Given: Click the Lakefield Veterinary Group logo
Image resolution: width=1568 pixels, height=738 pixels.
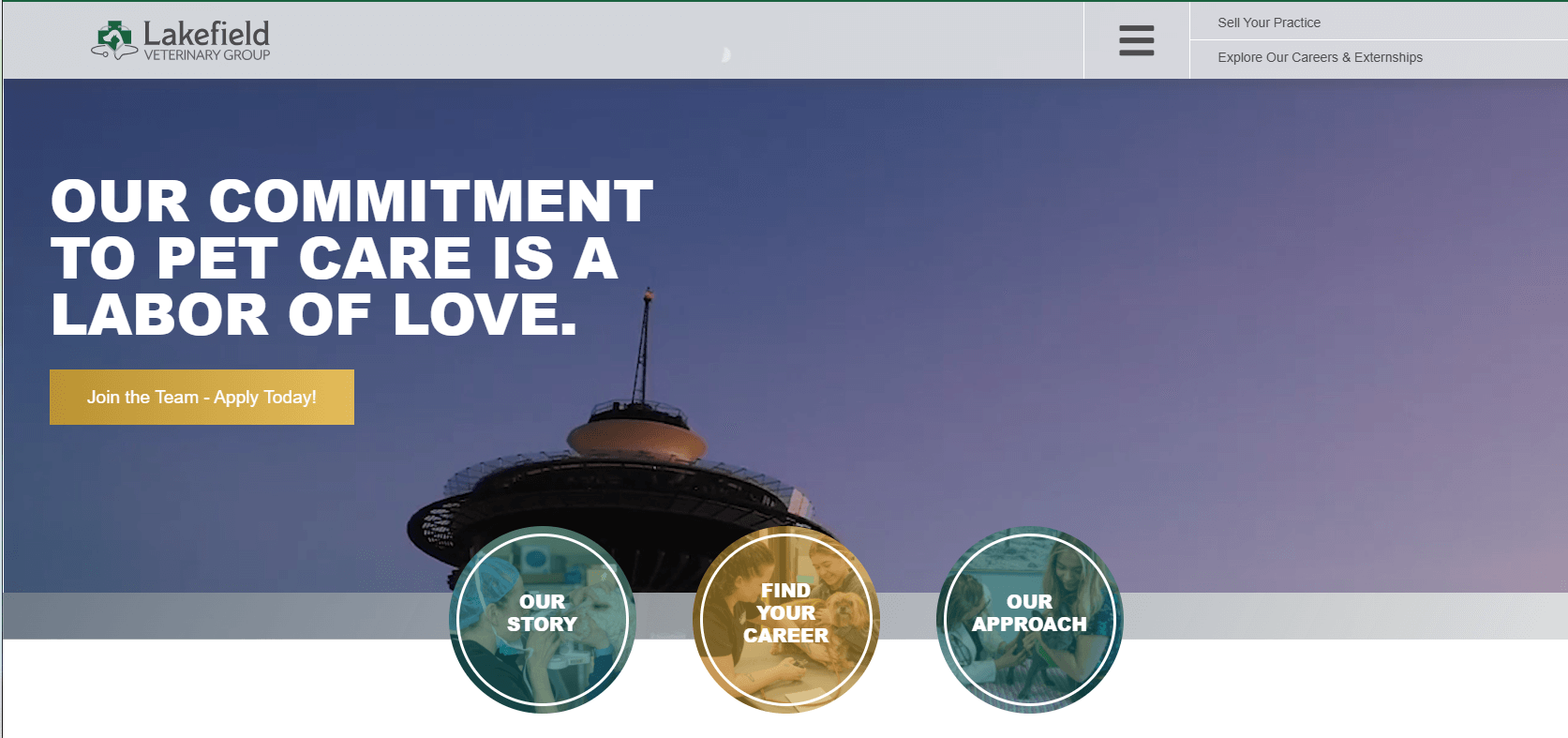Looking at the screenshot, I should click(181, 40).
